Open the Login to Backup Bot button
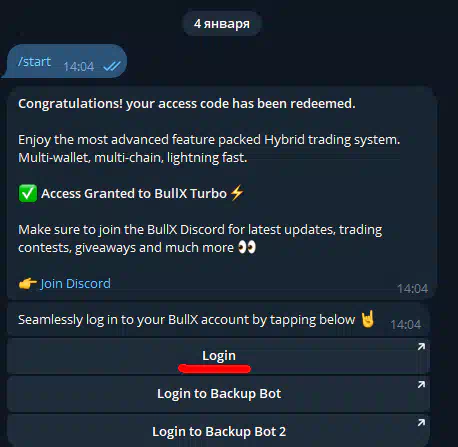458x447 pixels. [218, 394]
